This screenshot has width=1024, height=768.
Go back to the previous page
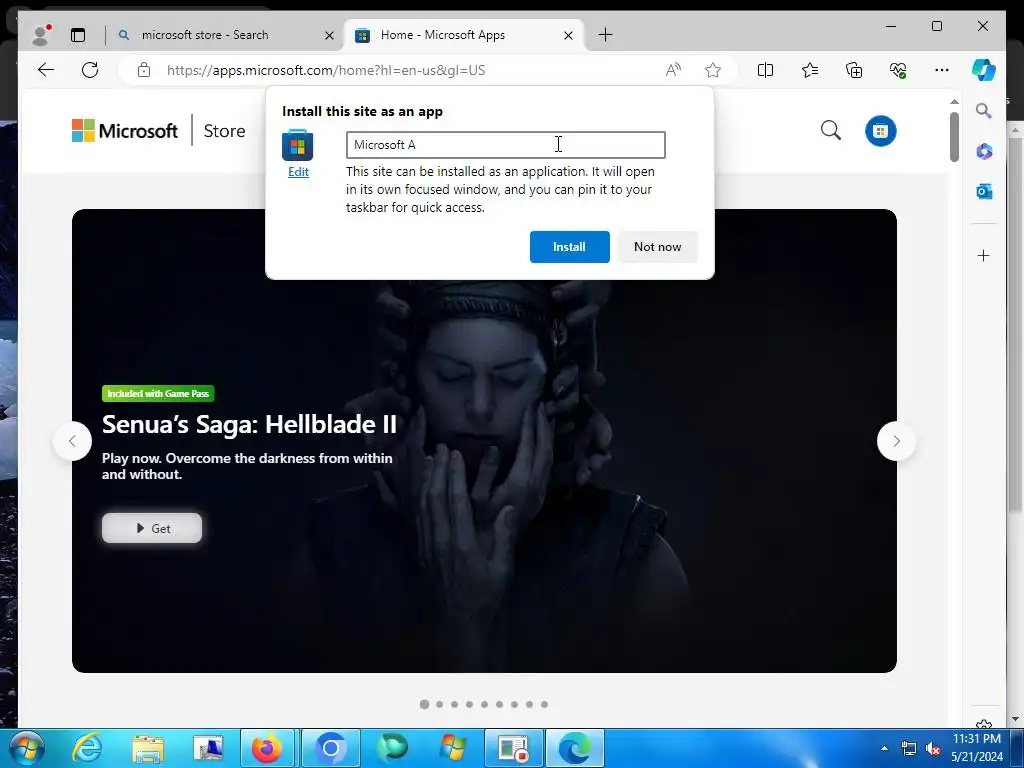pos(46,70)
